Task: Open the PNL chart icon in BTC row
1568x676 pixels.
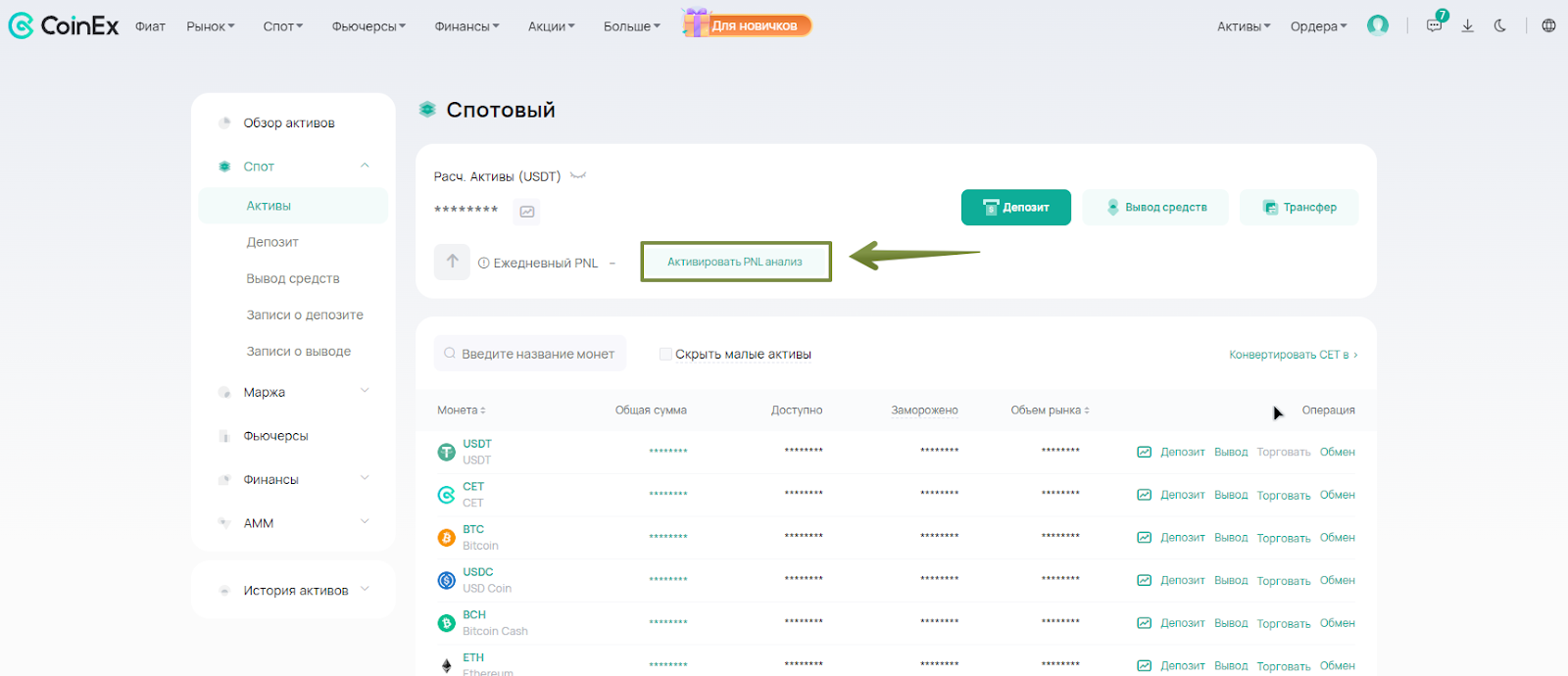Action: click(1144, 537)
